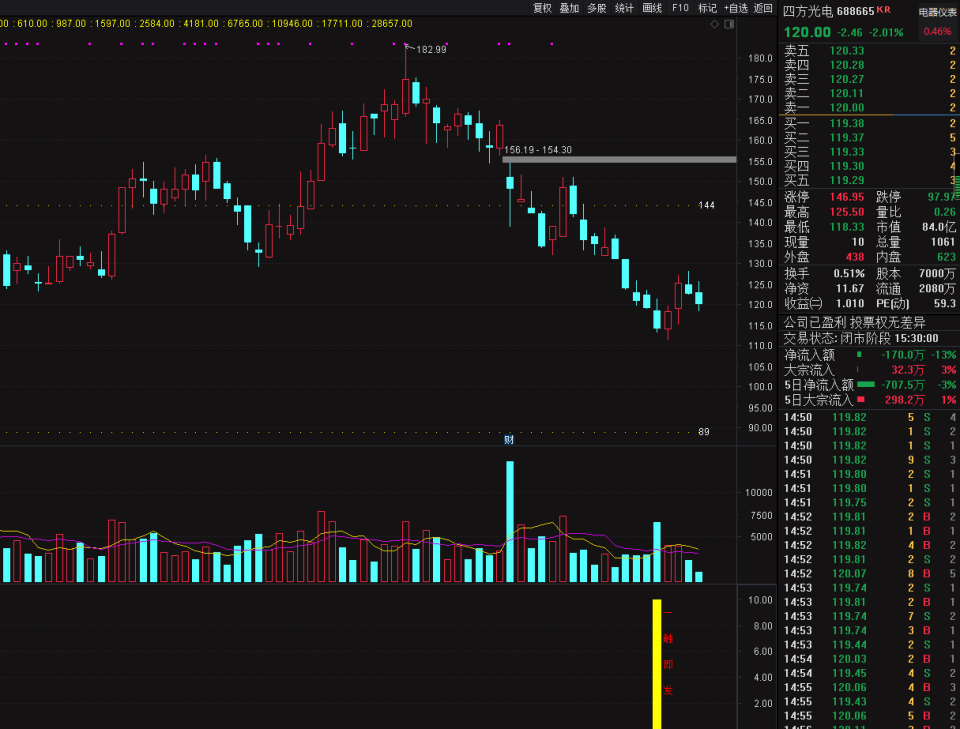
Task: Toggle the side panel layout icon
Action: click(729, 24)
